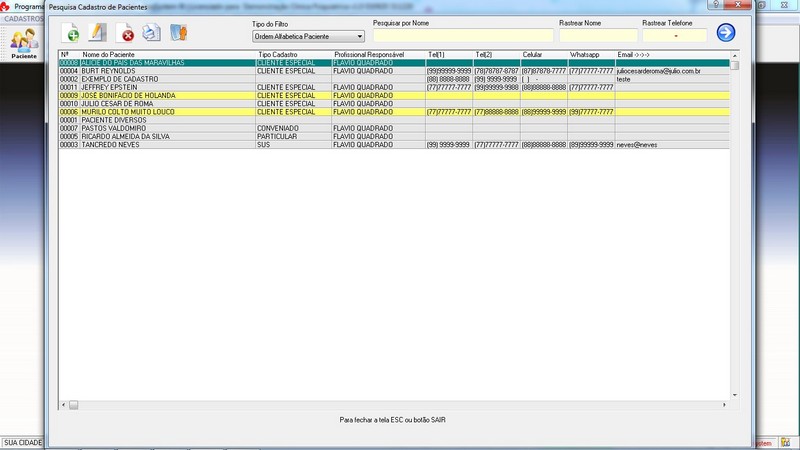This screenshot has width=800, height=450.
Task: Click the horizontal scrollbar right arrow
Action: [724, 405]
